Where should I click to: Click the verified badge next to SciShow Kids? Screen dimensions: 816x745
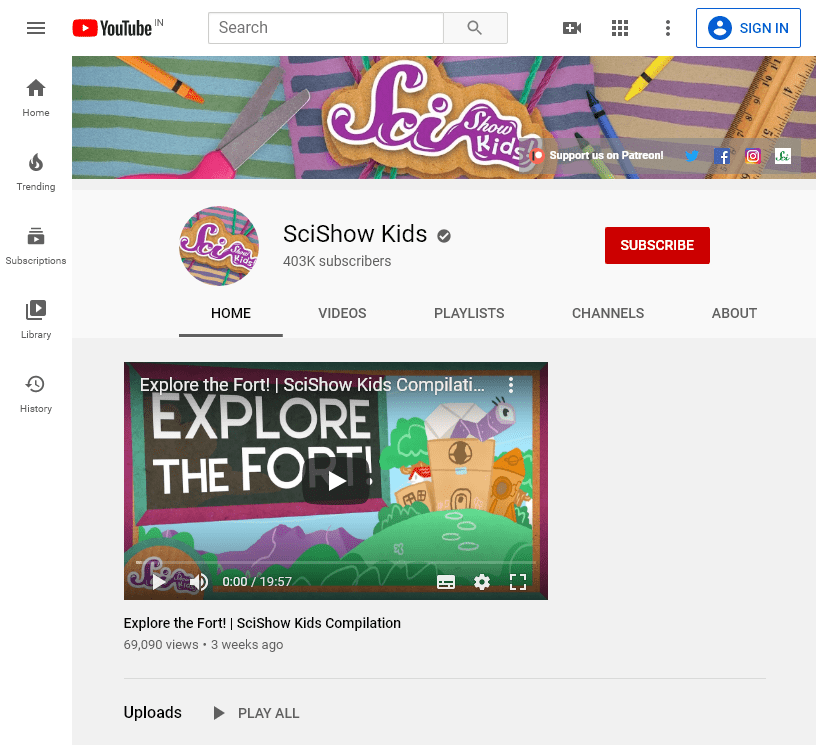(444, 236)
